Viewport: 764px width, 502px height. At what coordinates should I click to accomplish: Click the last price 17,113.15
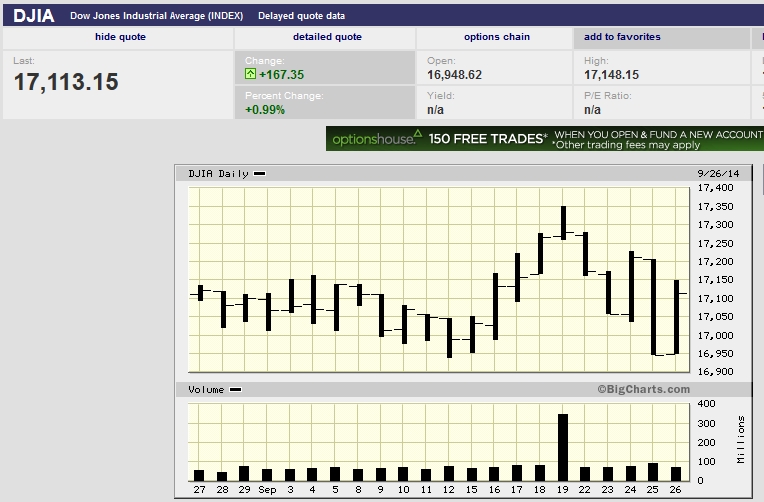(66, 82)
